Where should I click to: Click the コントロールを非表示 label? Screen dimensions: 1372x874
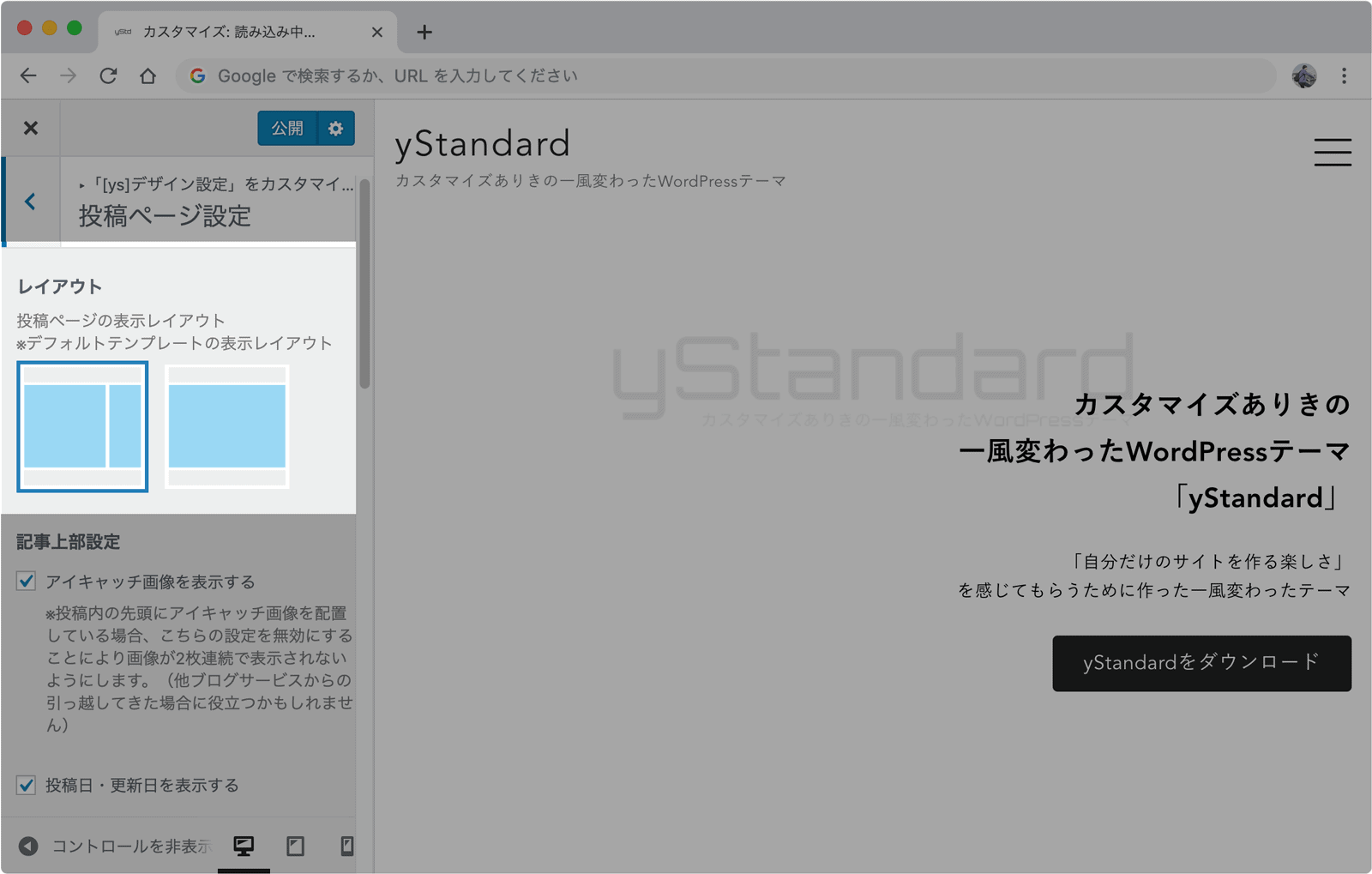pos(131,847)
